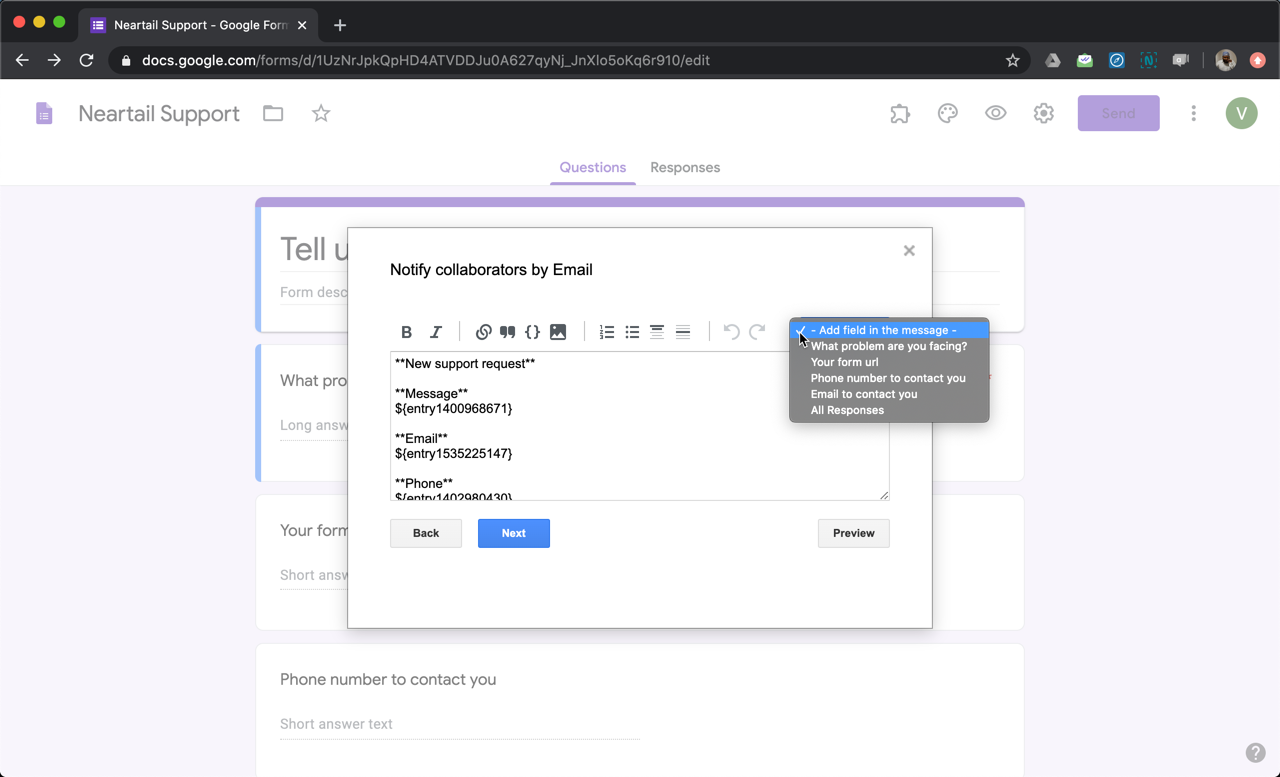The height and width of the screenshot is (777, 1280).
Task: Reload the browser page
Action: [x=87, y=60]
